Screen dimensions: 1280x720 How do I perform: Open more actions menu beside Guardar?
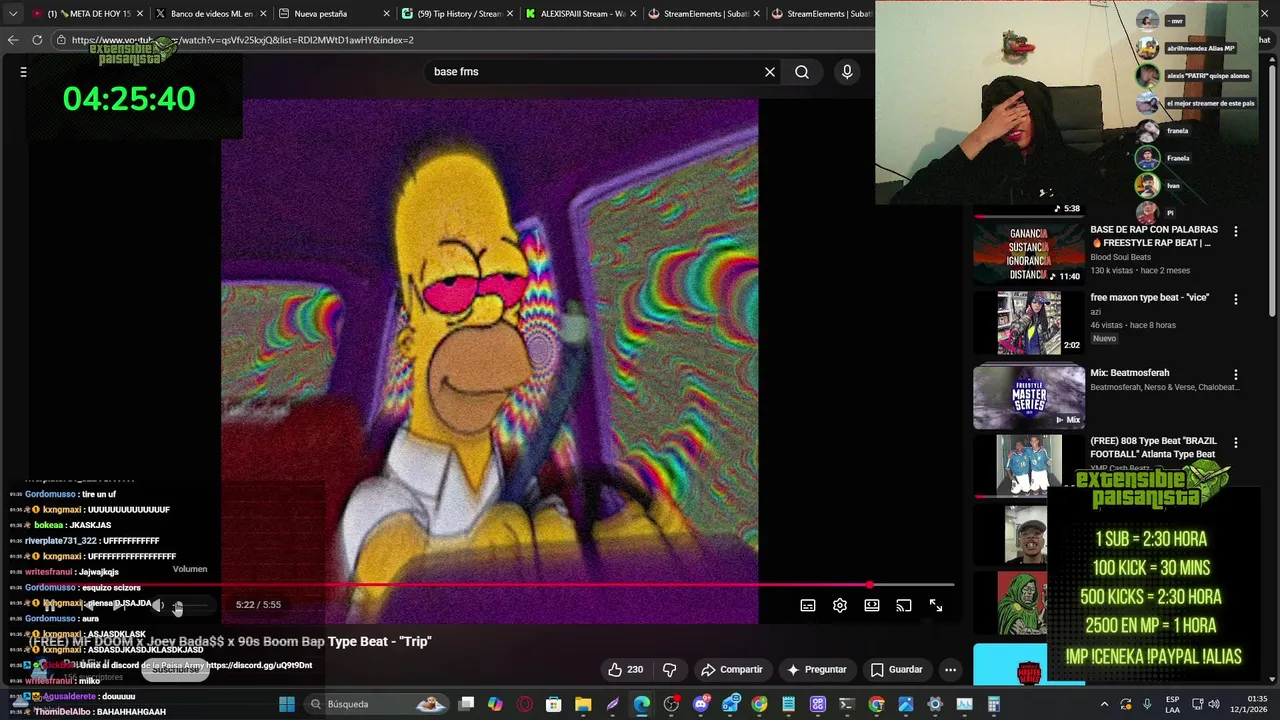tap(951, 670)
